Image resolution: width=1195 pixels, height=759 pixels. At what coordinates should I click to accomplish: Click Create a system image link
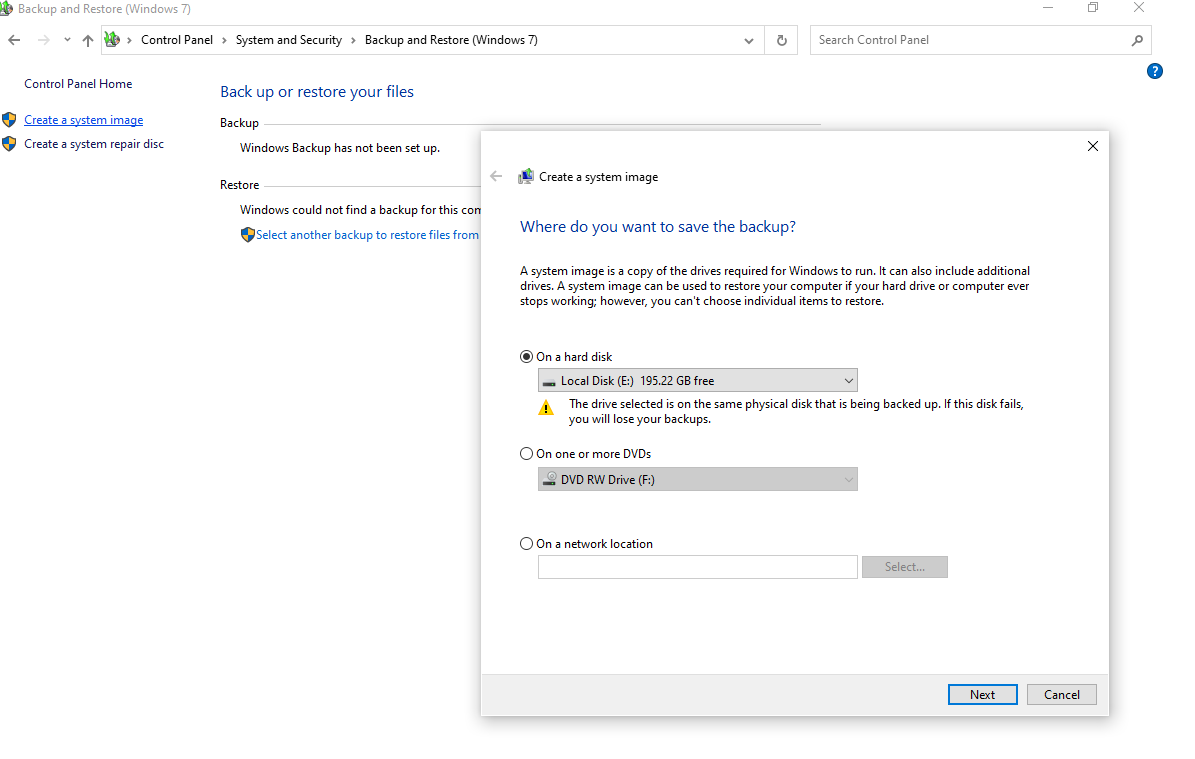point(84,120)
